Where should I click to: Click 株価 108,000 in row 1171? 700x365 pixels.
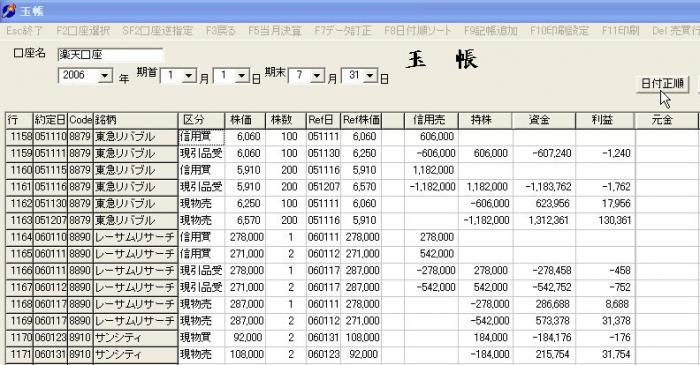[245, 354]
